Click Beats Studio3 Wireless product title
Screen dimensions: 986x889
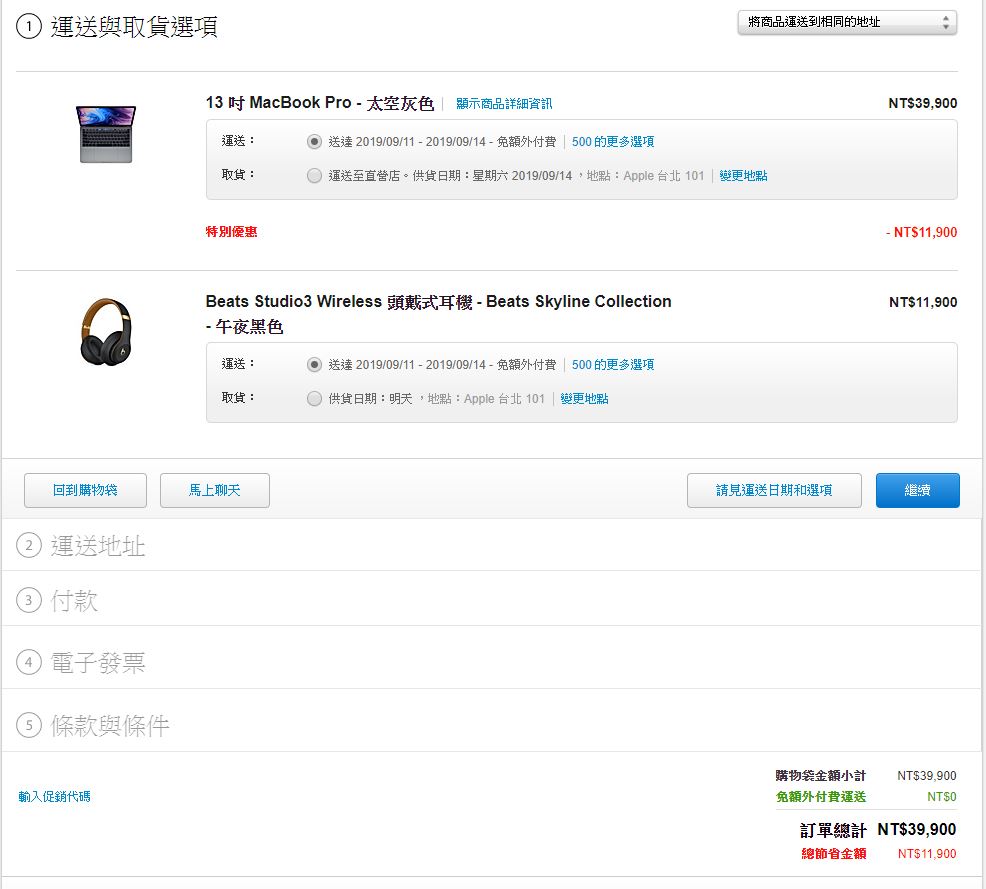point(438,314)
